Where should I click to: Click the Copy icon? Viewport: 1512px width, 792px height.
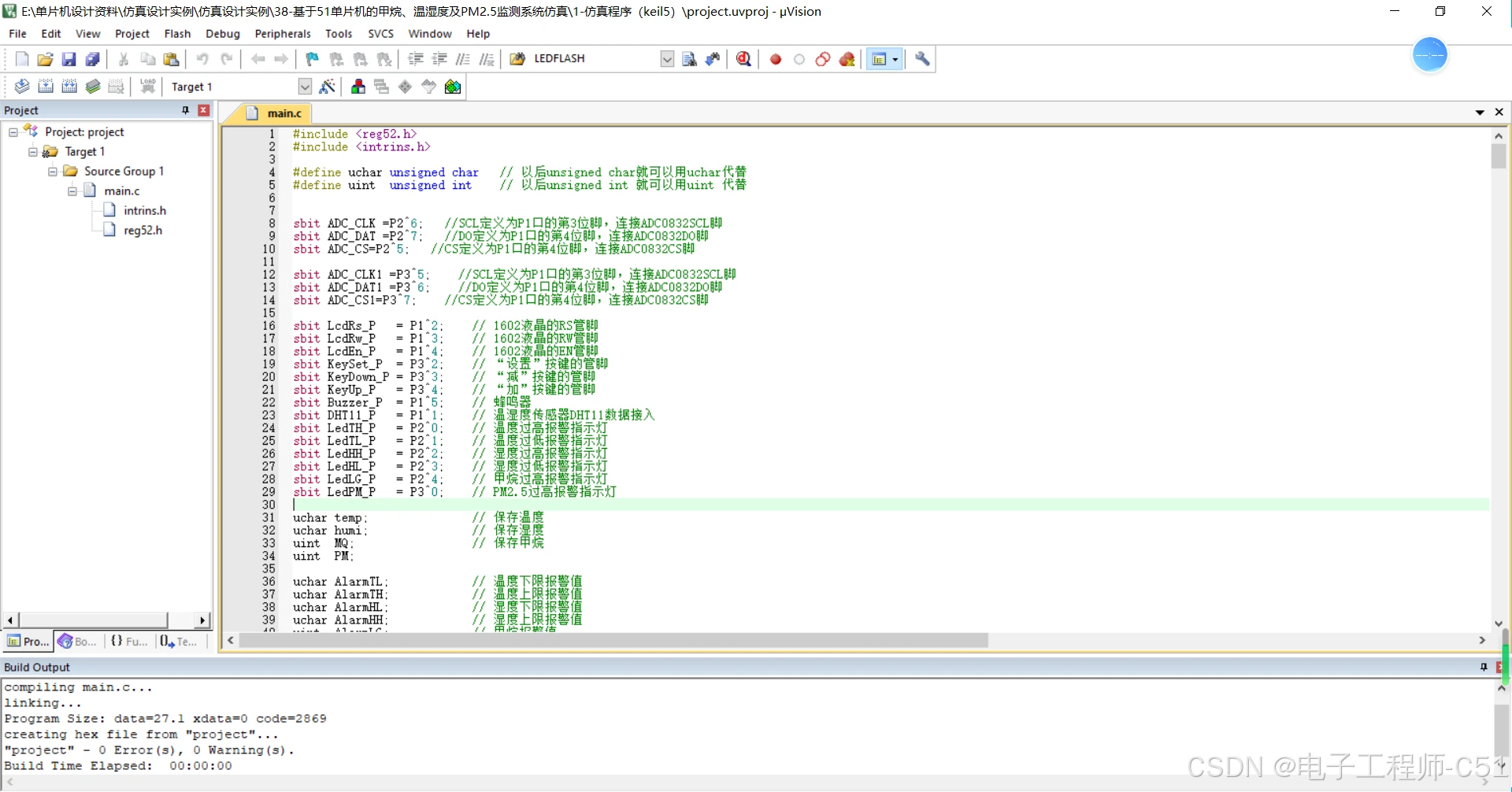tap(147, 59)
